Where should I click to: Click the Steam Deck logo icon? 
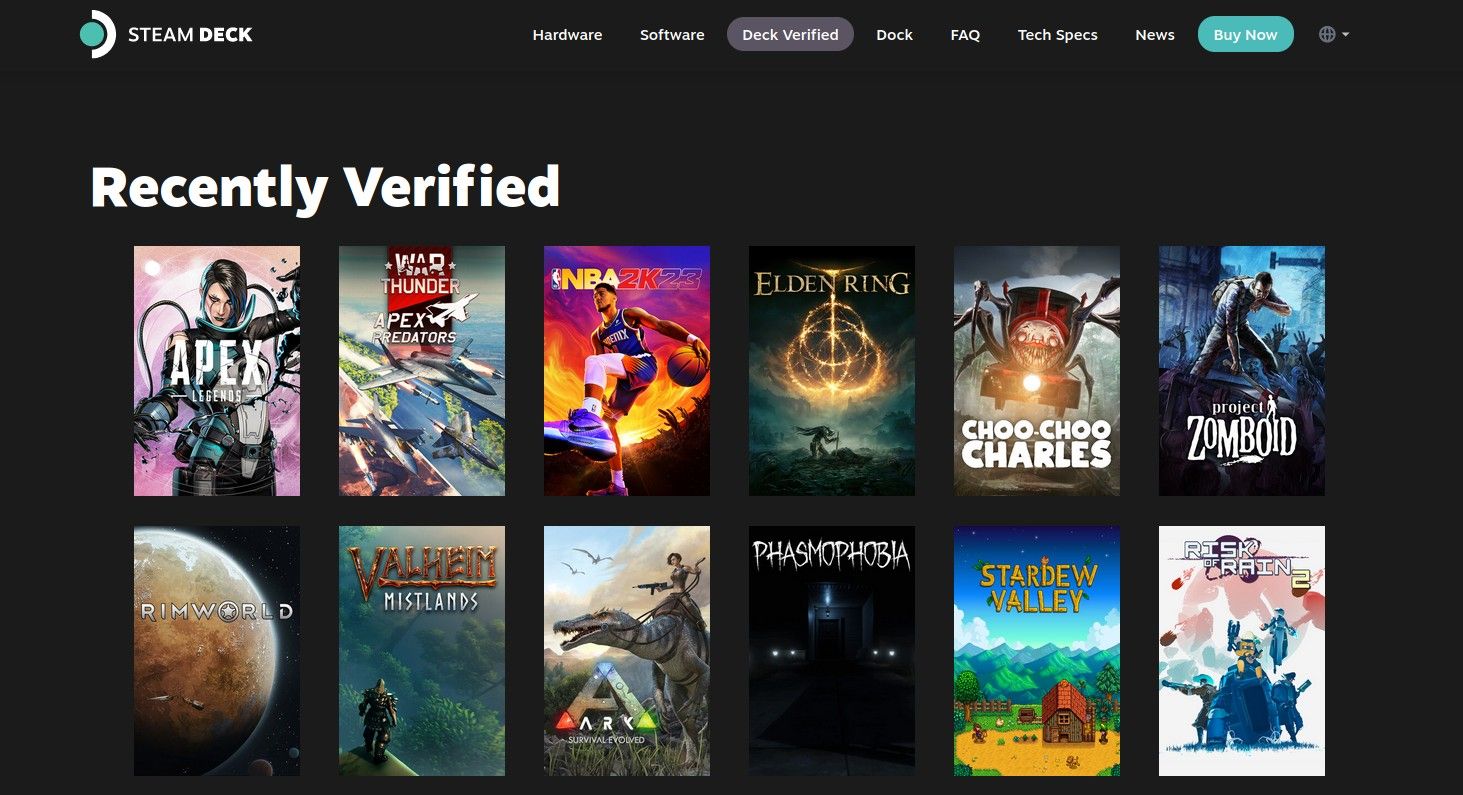97,34
